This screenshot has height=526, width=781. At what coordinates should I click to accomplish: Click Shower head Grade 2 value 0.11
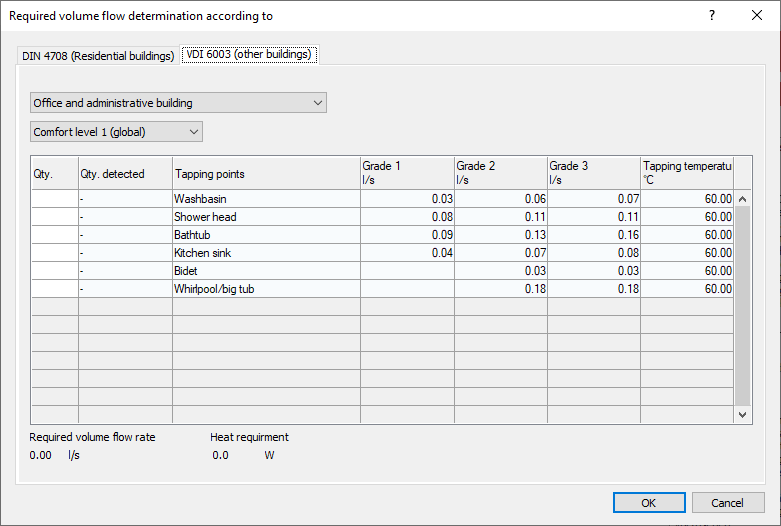(501, 217)
